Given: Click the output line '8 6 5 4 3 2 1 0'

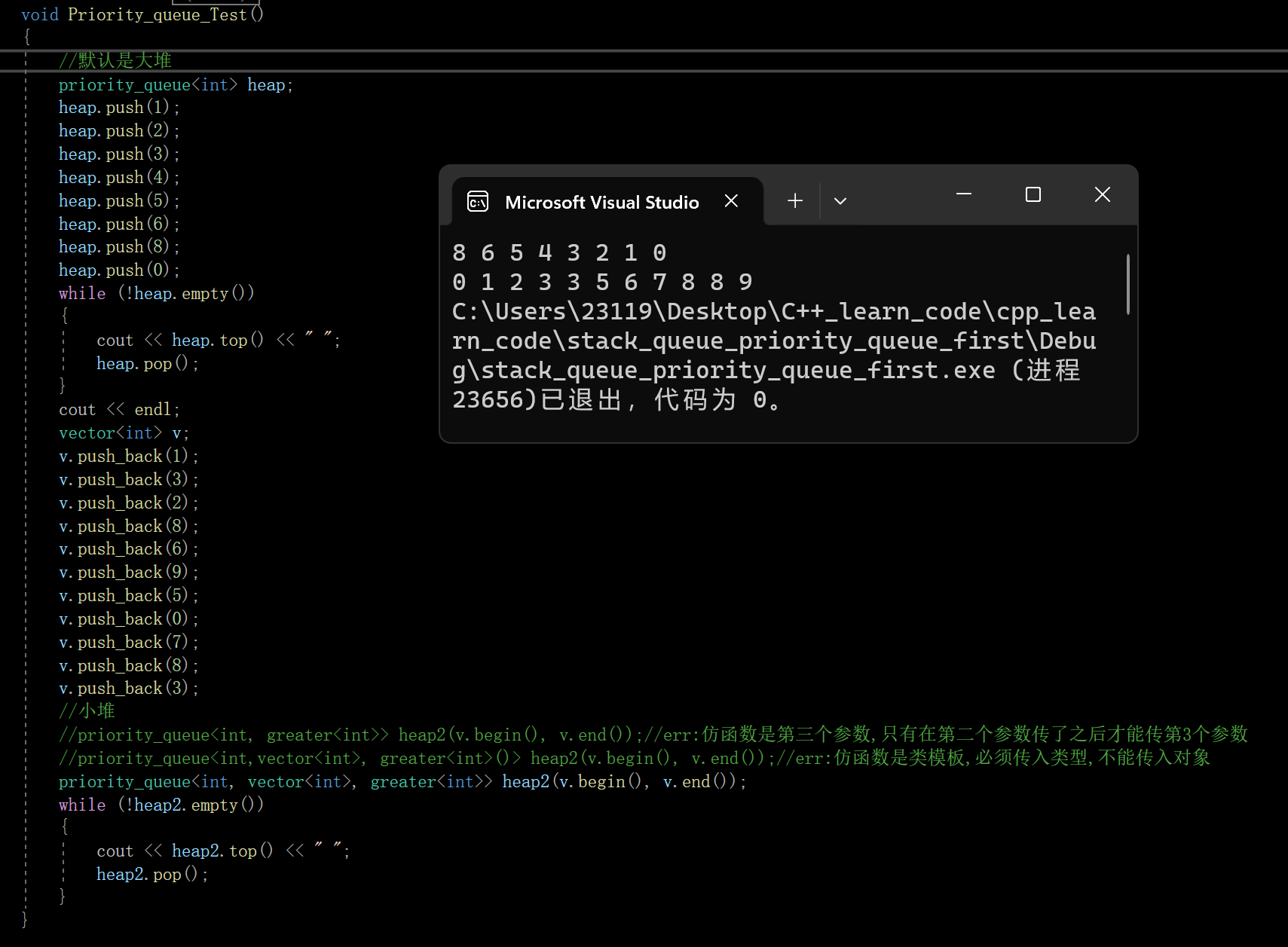Looking at the screenshot, I should (x=559, y=252).
